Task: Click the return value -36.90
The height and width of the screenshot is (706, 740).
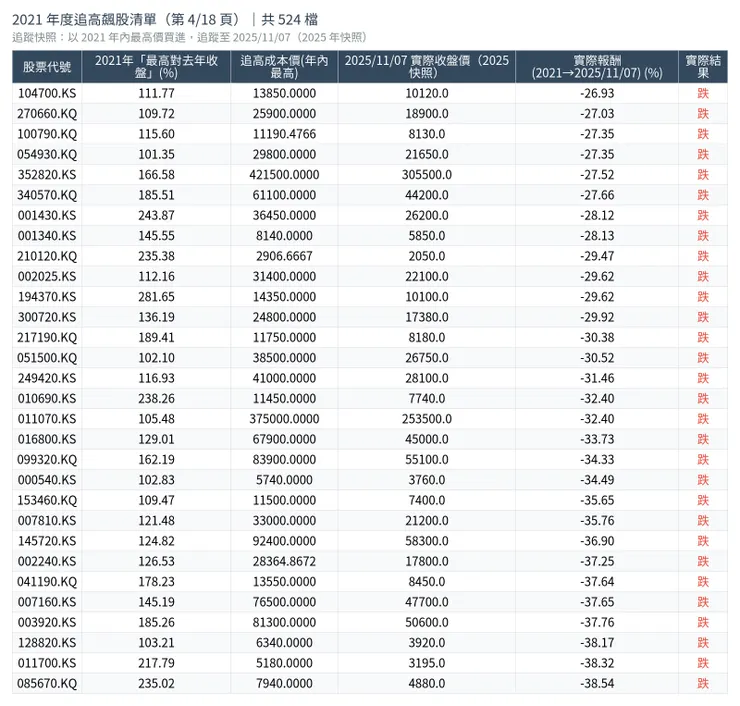Action: click(597, 541)
